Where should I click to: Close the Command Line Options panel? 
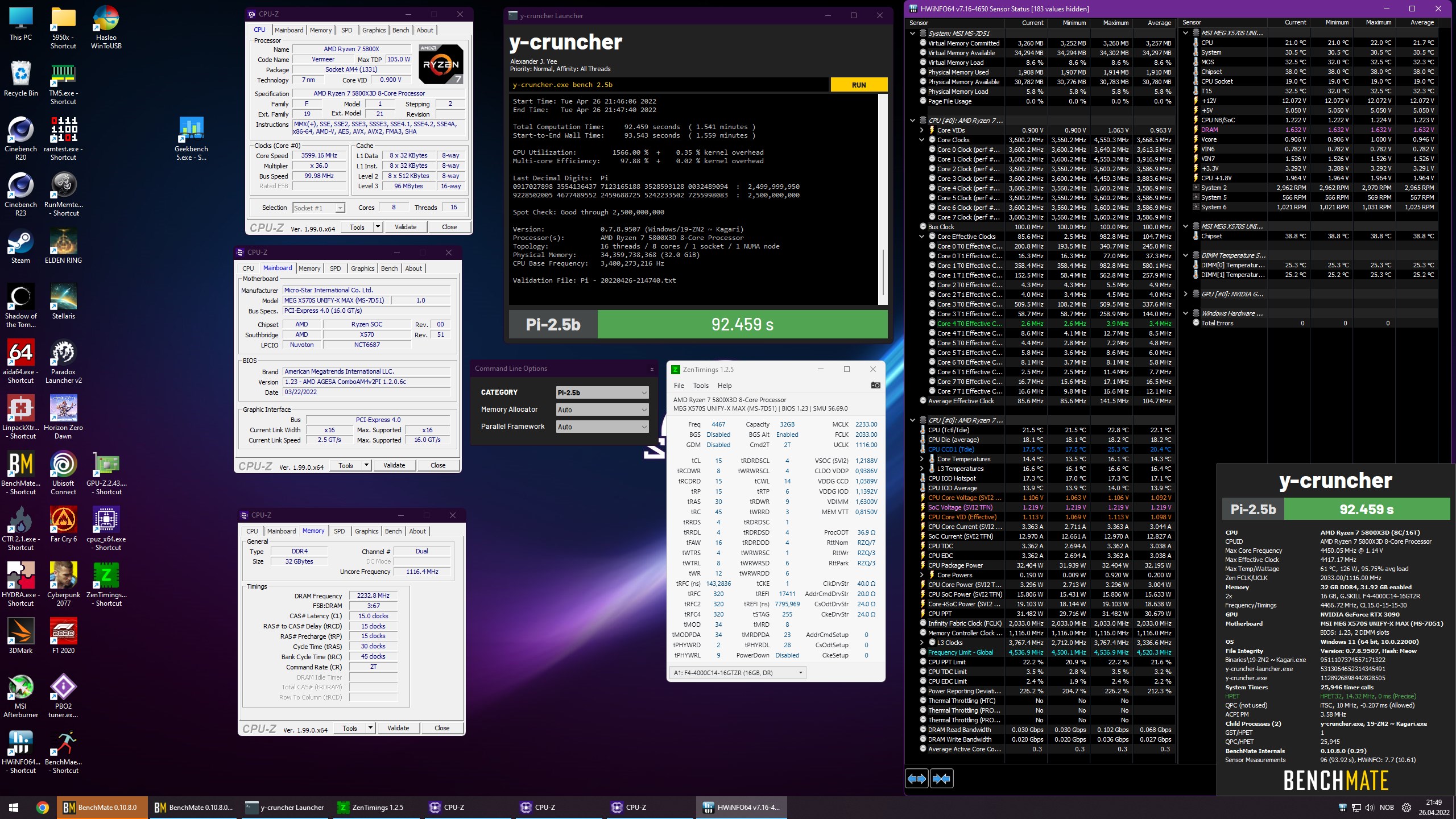coord(652,369)
